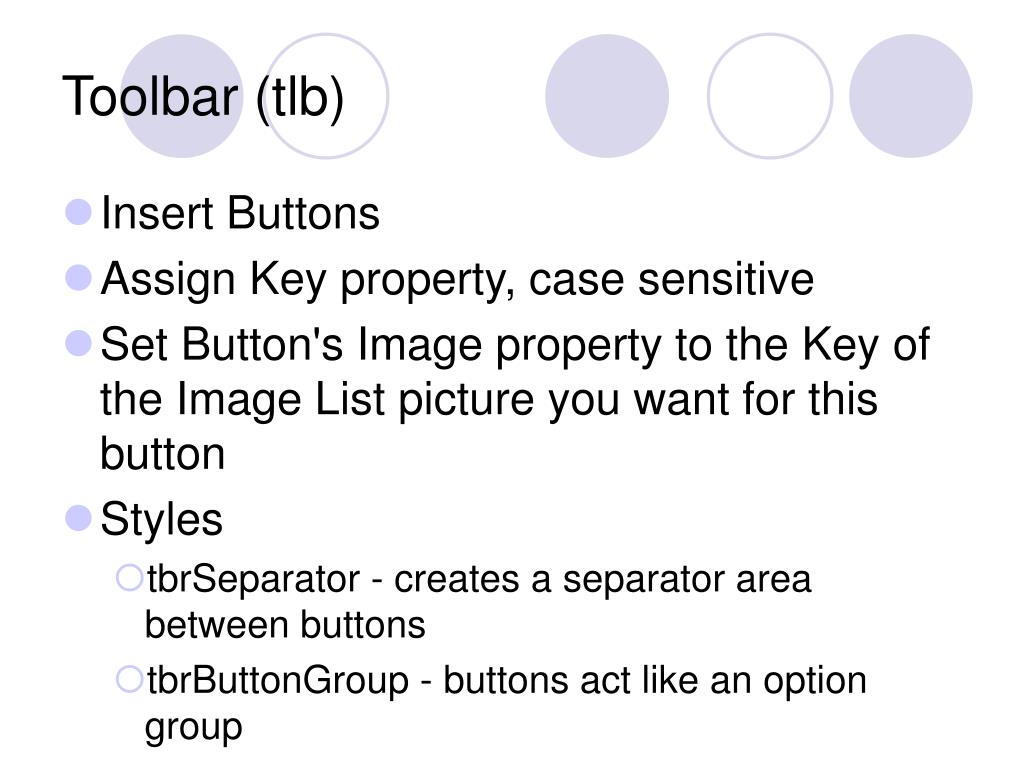Click the hollow bullet before tbrButtonGroup
Viewport: 1024px width, 768px height.
click(129, 679)
